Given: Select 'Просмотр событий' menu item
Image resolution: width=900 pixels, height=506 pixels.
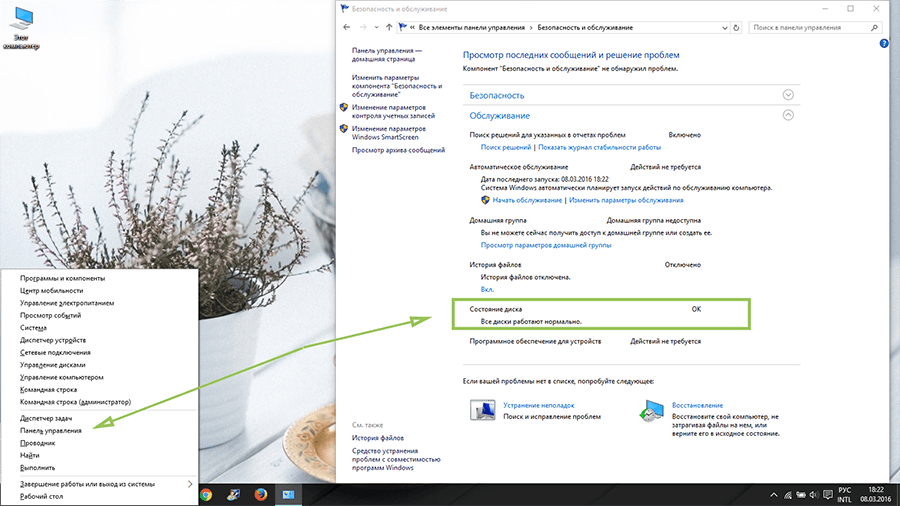Looking at the screenshot, I should (100, 316).
